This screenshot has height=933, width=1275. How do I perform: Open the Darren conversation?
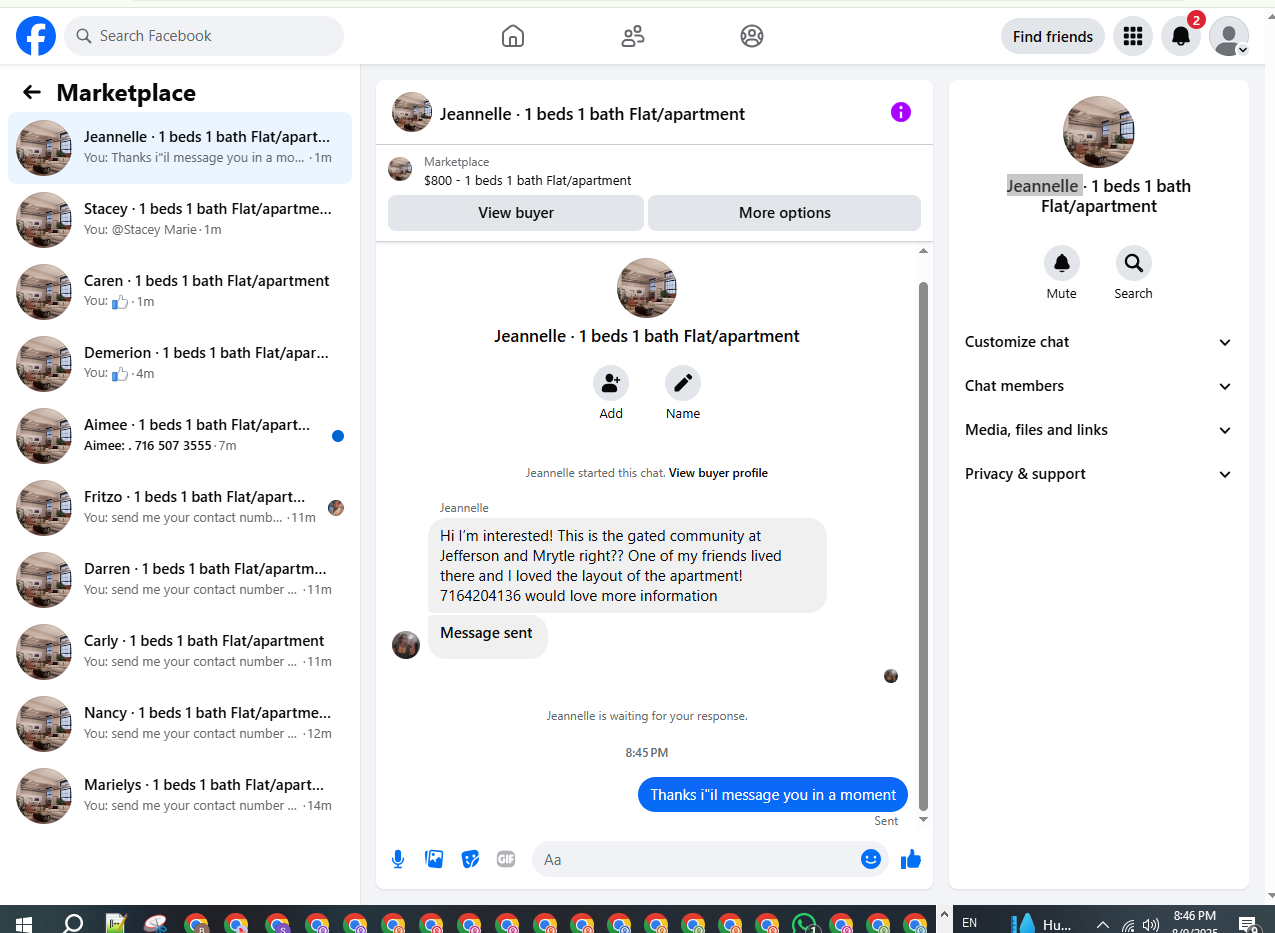tap(180, 580)
